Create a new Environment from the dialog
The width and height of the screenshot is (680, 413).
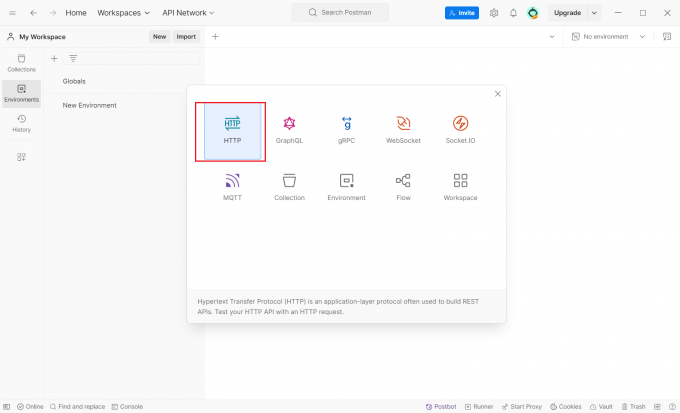pos(347,188)
